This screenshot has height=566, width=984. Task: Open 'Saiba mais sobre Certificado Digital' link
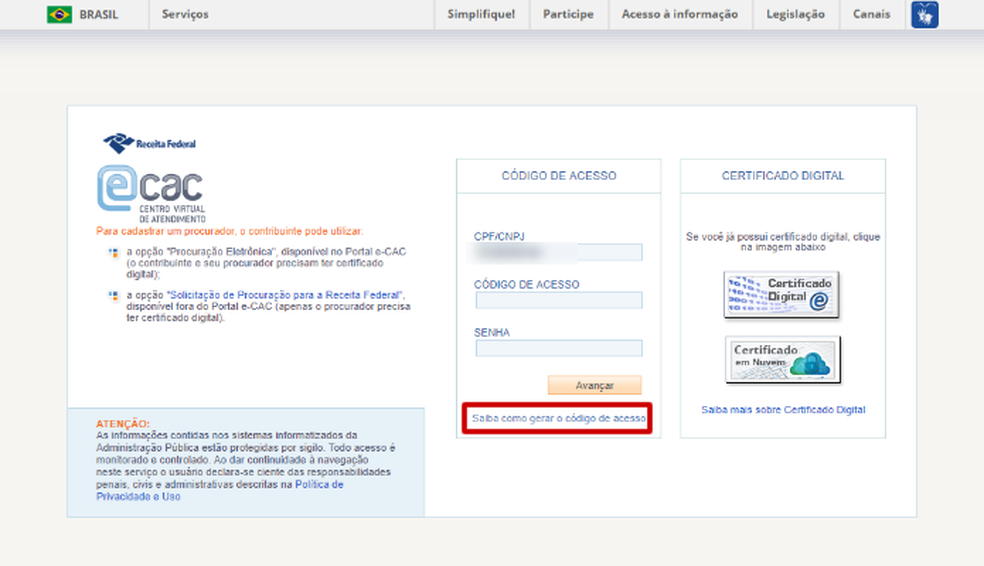coord(783,410)
